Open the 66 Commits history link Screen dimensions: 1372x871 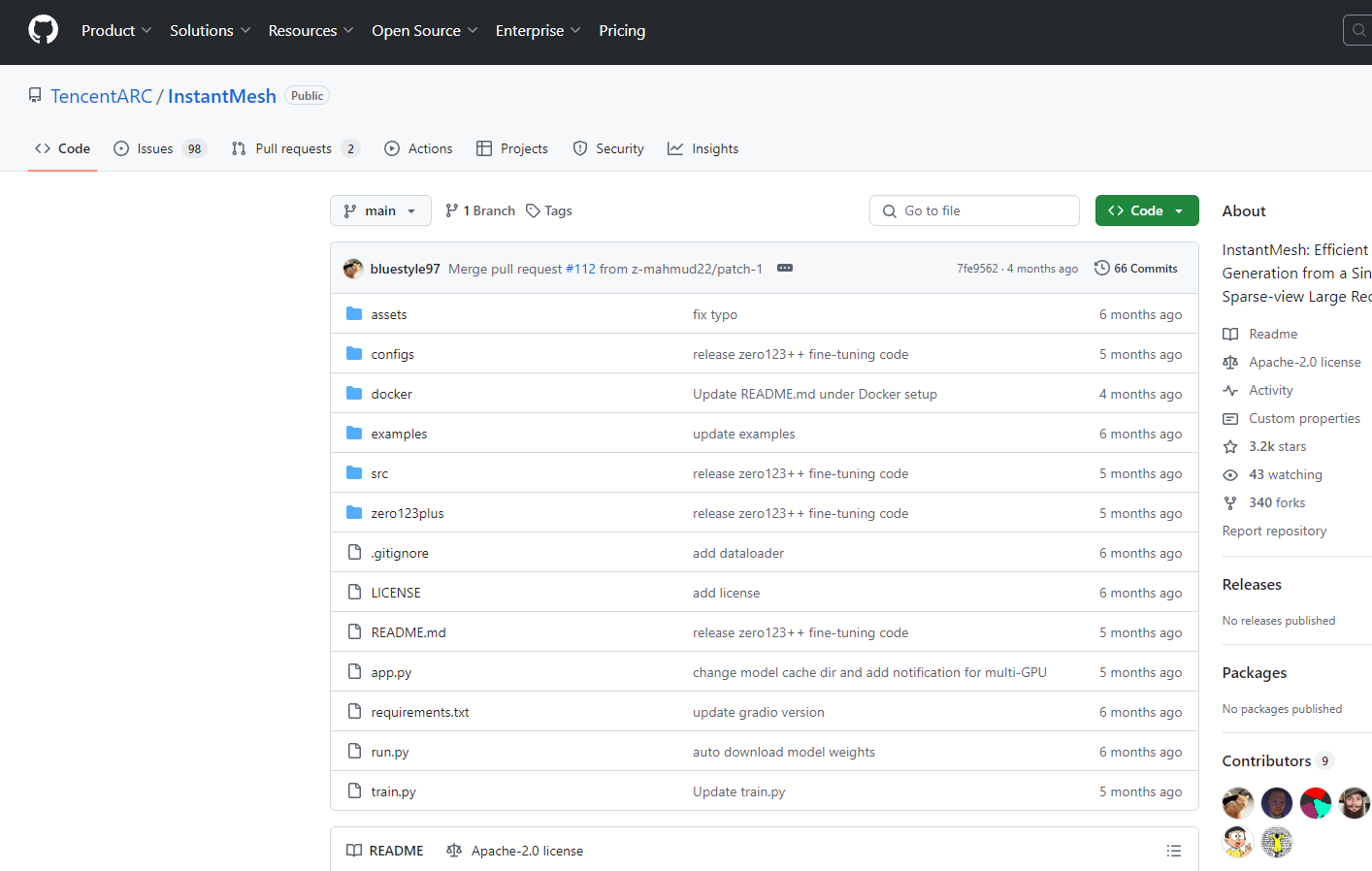click(x=1136, y=268)
